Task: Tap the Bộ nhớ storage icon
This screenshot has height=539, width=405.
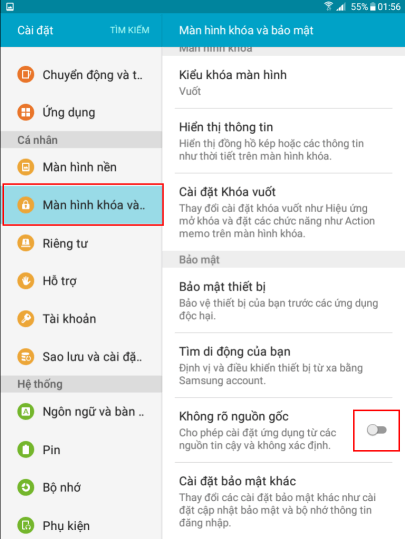Action: (26, 487)
